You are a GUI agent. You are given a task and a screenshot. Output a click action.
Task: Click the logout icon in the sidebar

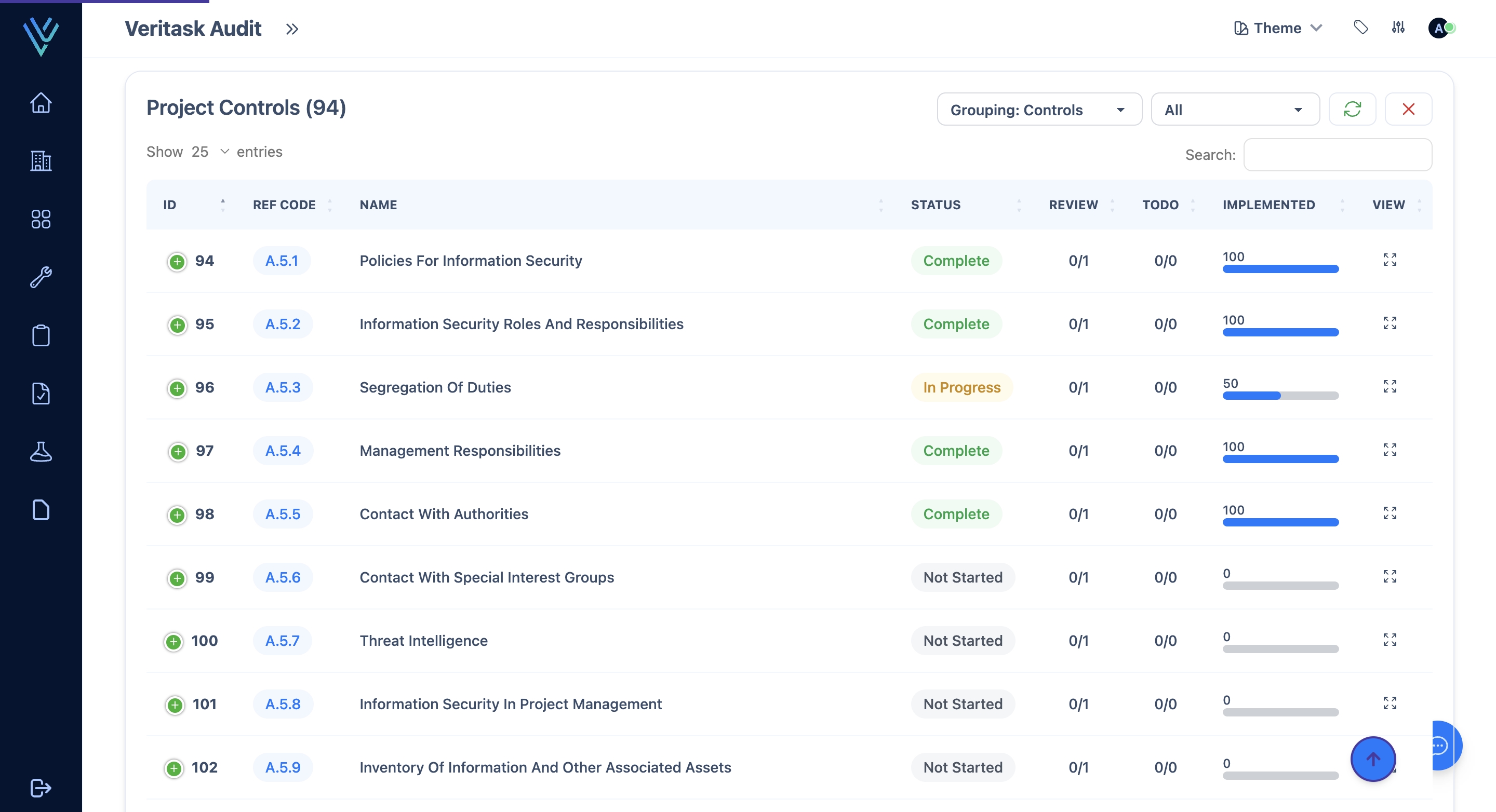pyautogui.click(x=41, y=788)
